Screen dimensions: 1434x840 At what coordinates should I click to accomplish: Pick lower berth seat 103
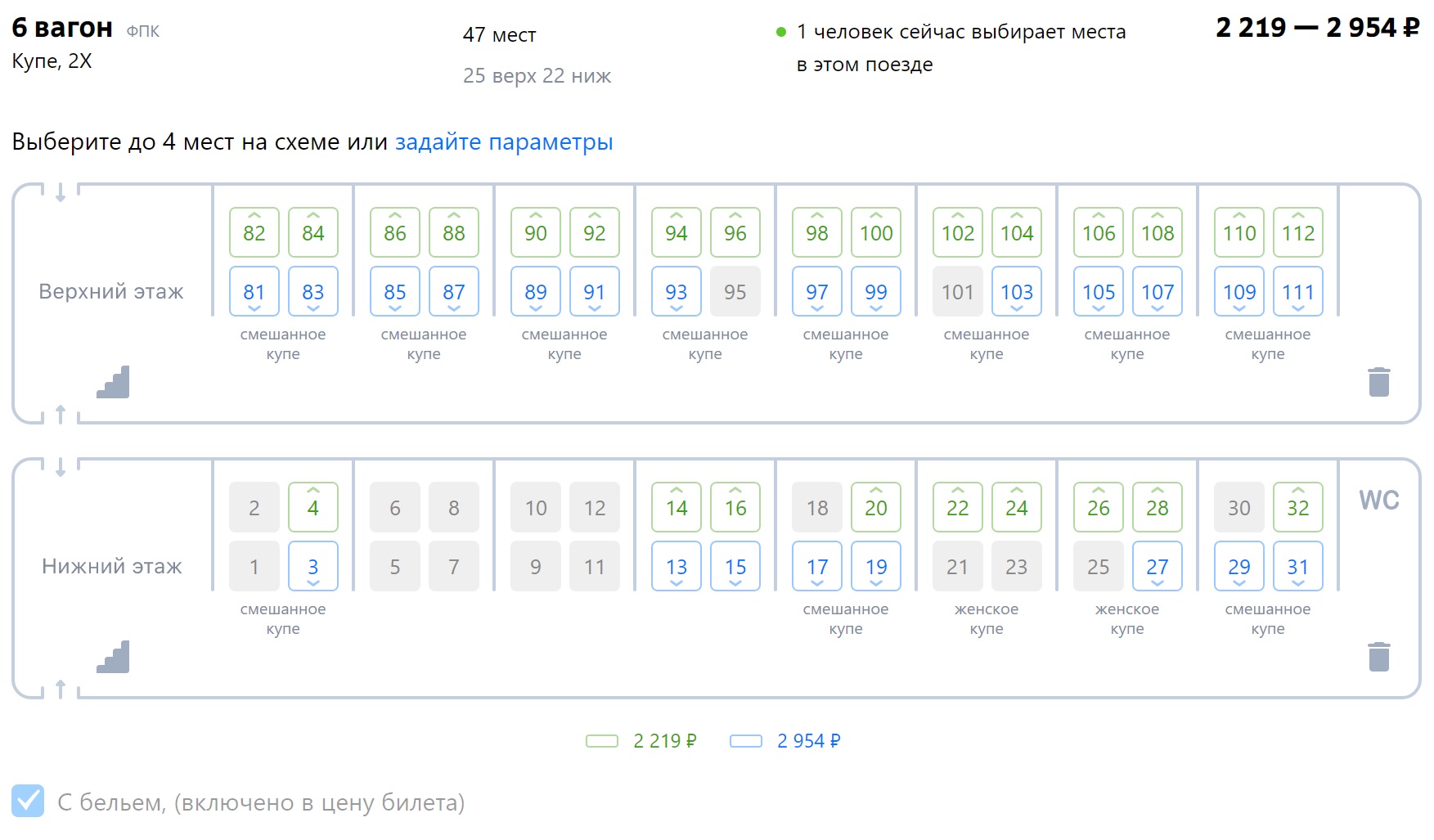[x=1017, y=292]
